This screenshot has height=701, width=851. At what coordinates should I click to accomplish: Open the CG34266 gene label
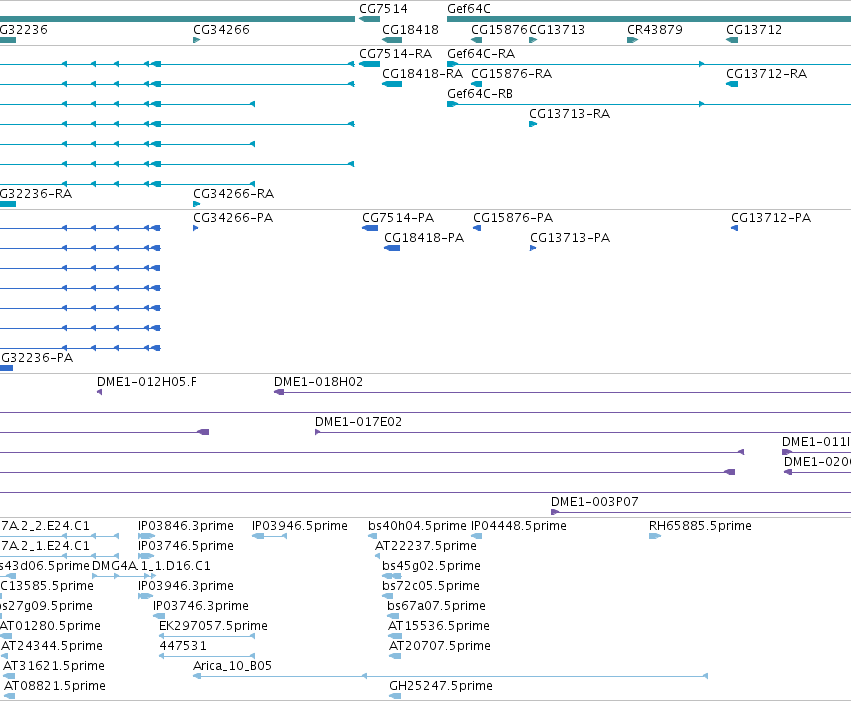221,29
